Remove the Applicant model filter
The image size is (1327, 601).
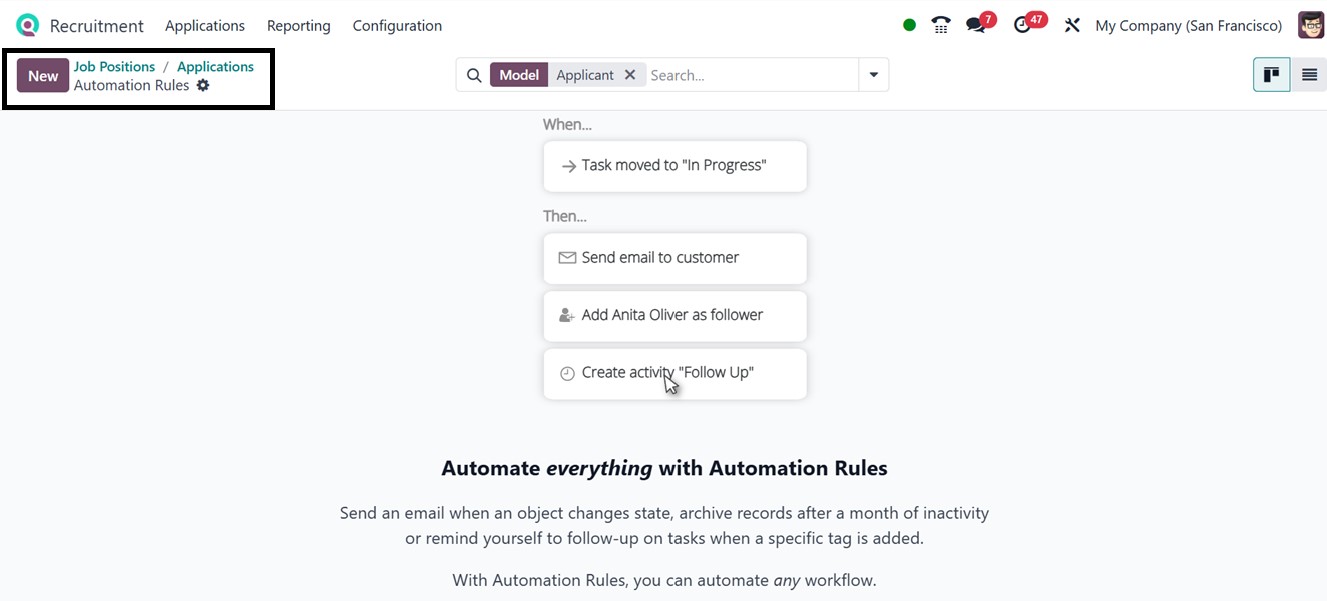[x=629, y=75]
